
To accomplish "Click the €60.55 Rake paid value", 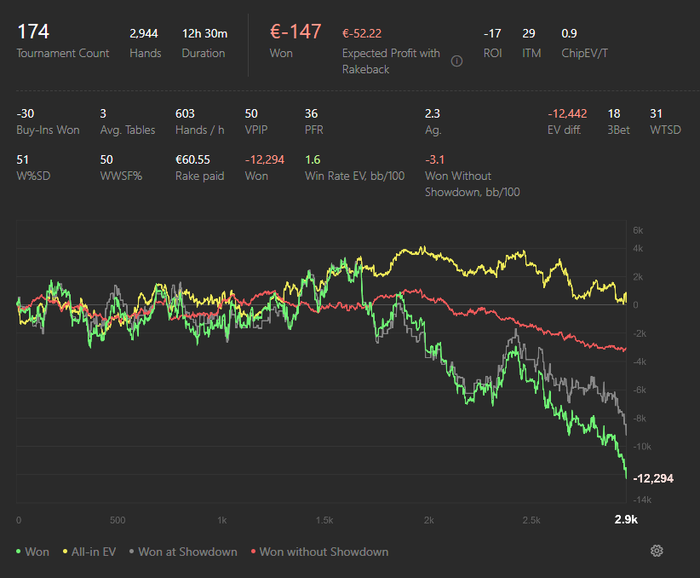I will click(x=192, y=160).
